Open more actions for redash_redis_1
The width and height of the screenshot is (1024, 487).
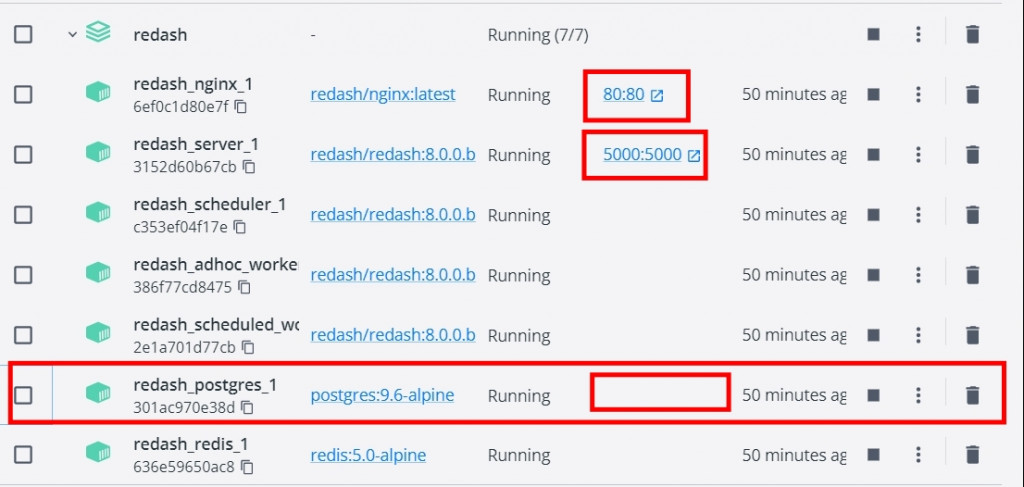918,455
